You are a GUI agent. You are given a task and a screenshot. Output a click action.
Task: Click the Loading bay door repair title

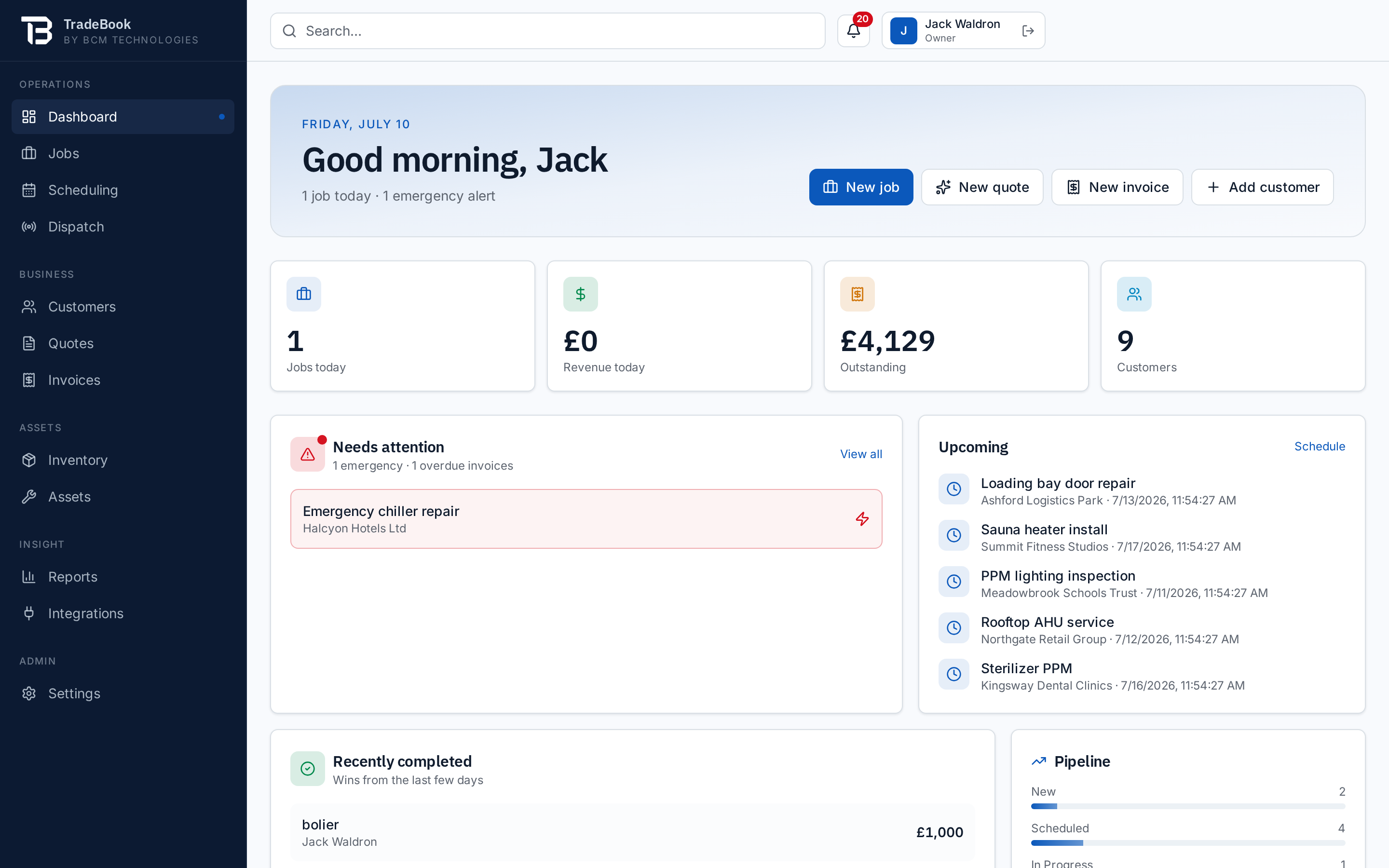click(1058, 483)
